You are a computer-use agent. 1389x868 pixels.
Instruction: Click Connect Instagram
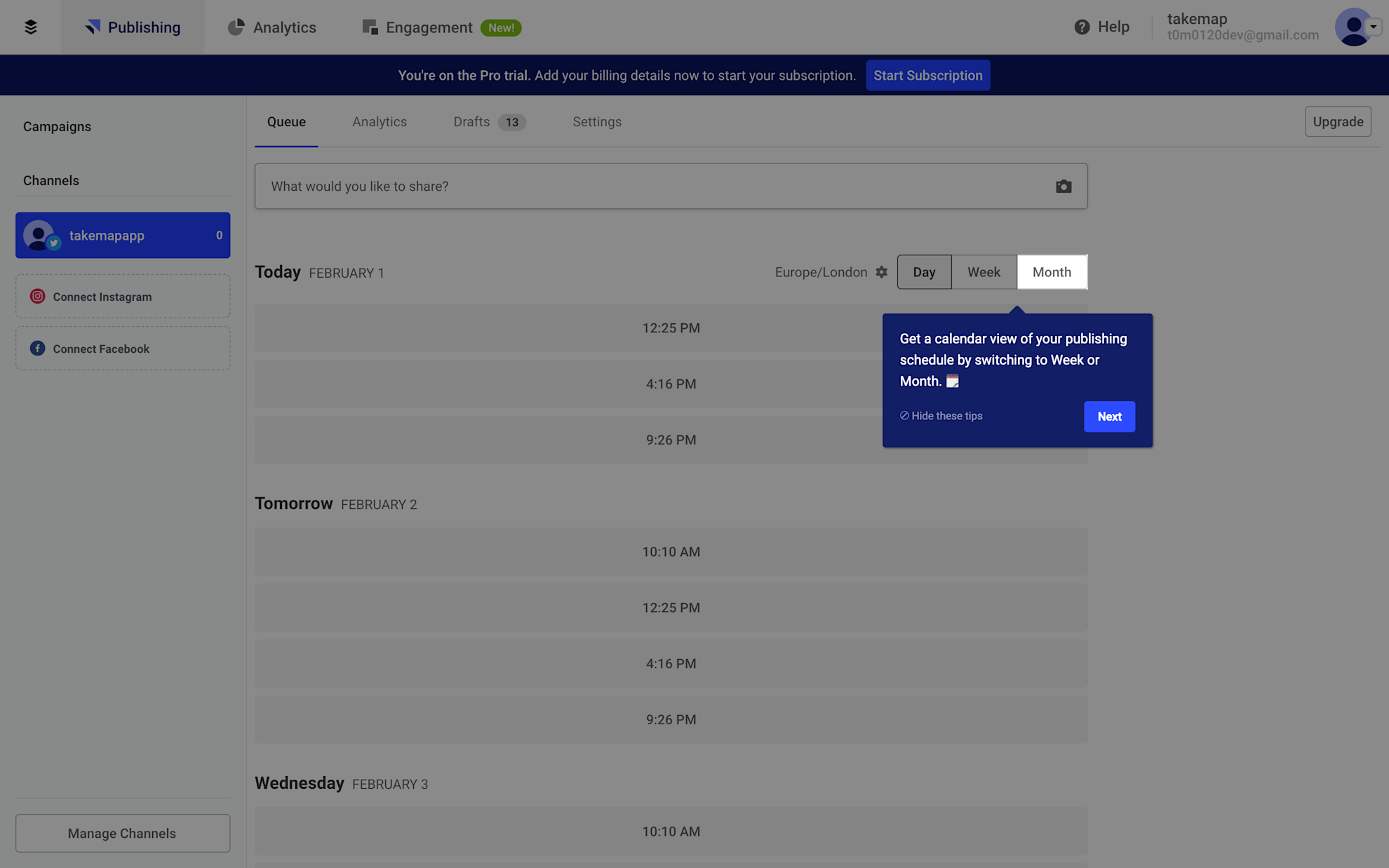123,297
